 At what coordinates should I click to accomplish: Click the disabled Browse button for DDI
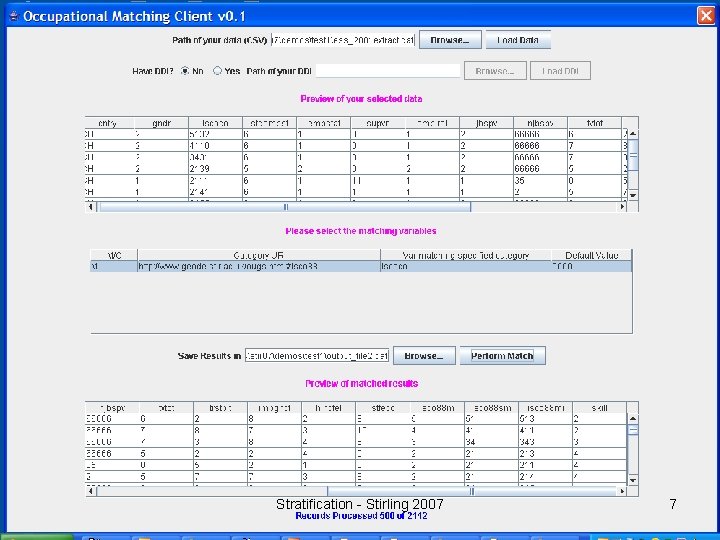[x=495, y=71]
